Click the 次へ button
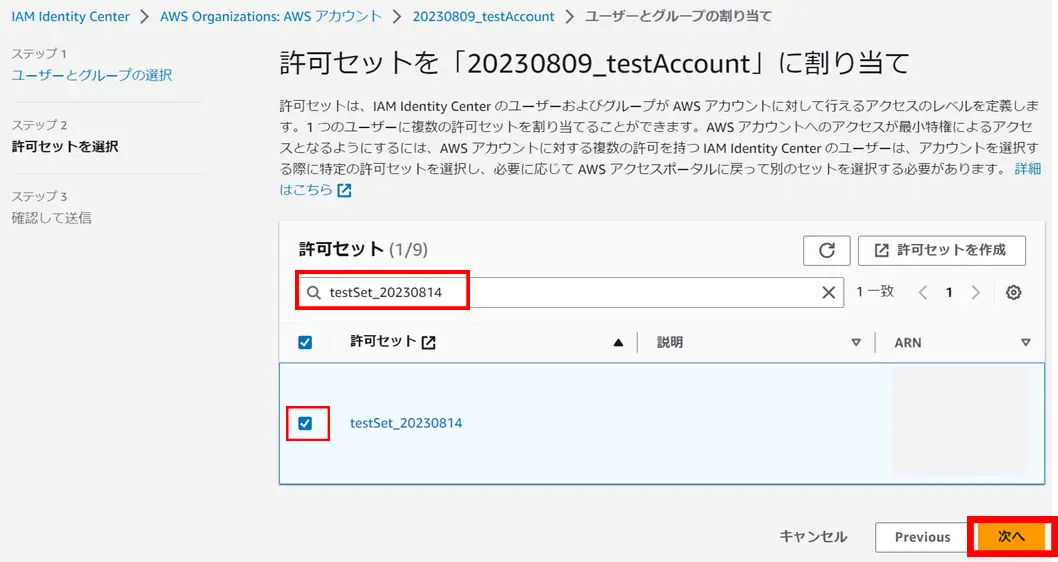The height and width of the screenshot is (562, 1058). (x=1011, y=537)
